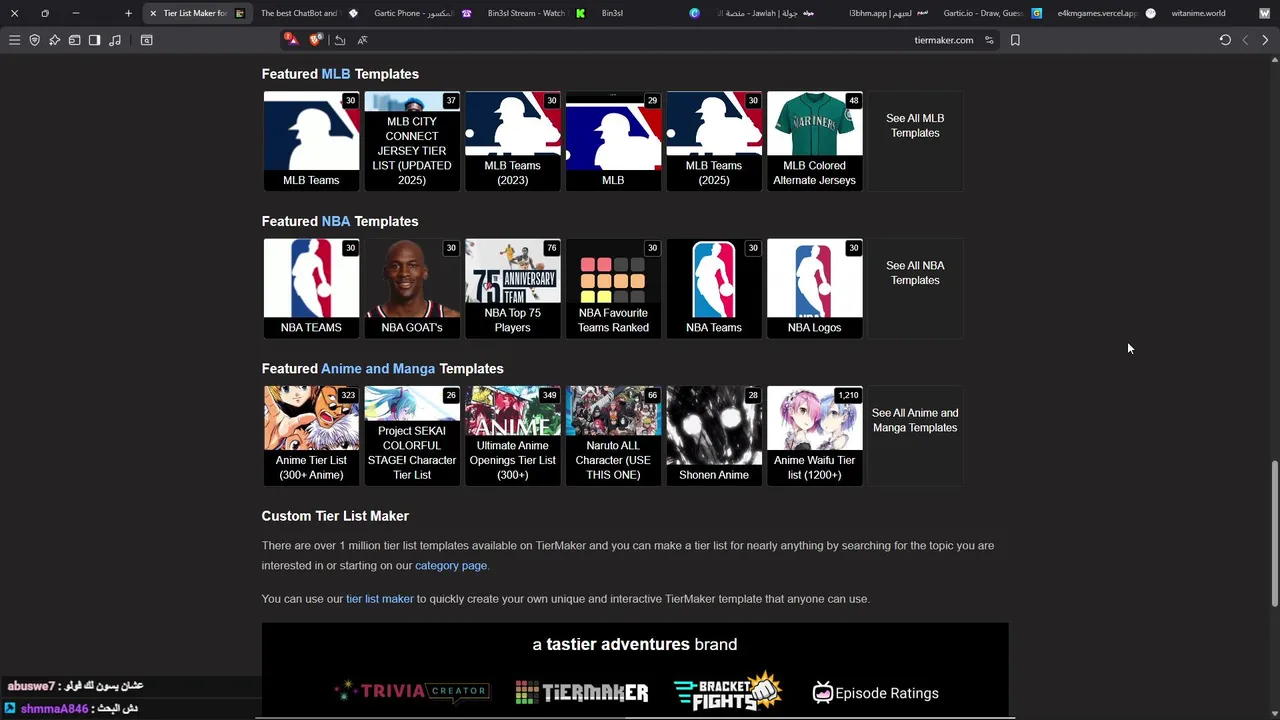1280x720 pixels.
Task: Click the Episode Ratings logo in footer
Action: pos(875,693)
